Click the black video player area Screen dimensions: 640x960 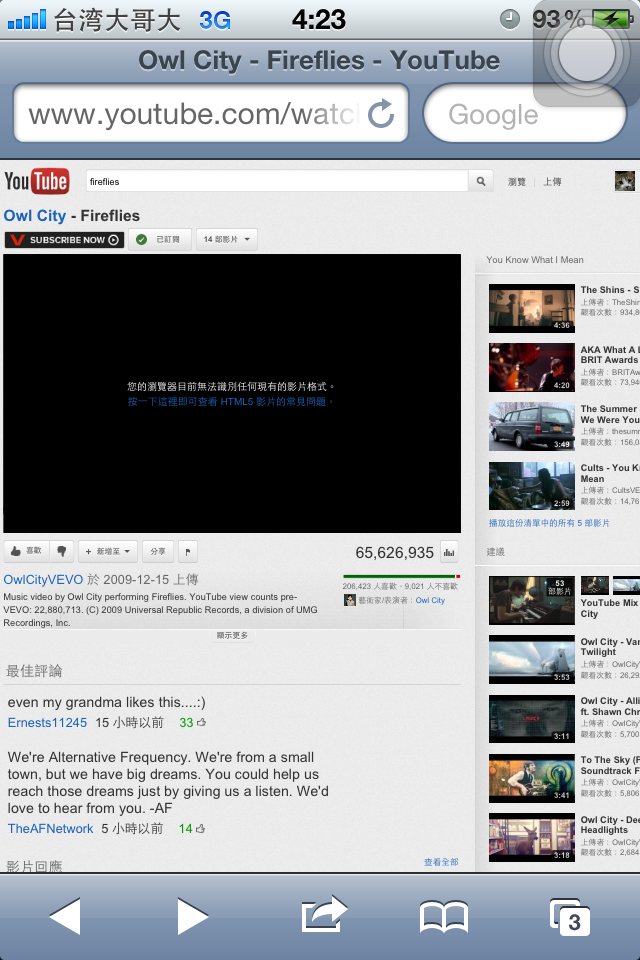pyautogui.click(x=232, y=393)
